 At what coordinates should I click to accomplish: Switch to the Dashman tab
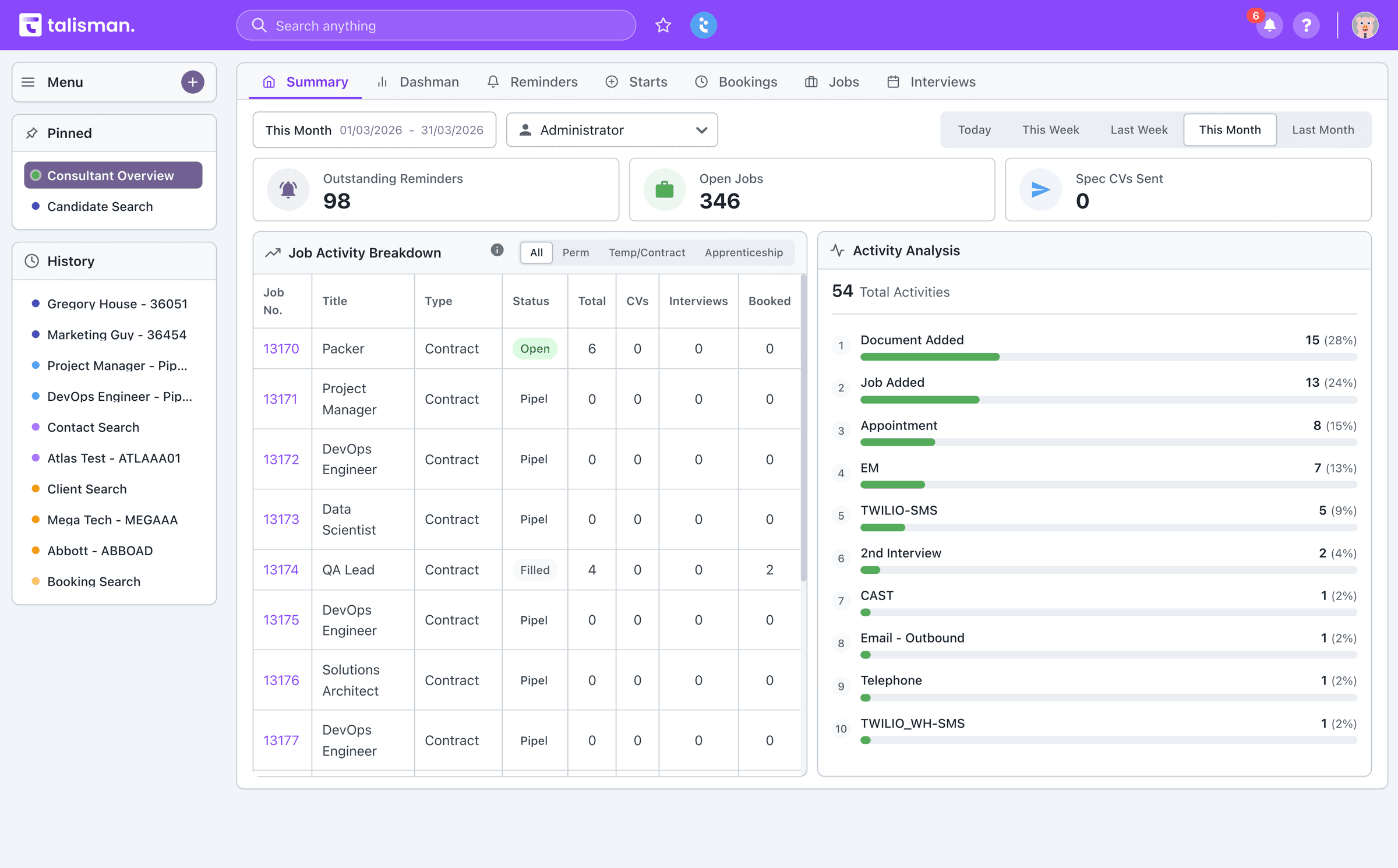[x=418, y=82]
